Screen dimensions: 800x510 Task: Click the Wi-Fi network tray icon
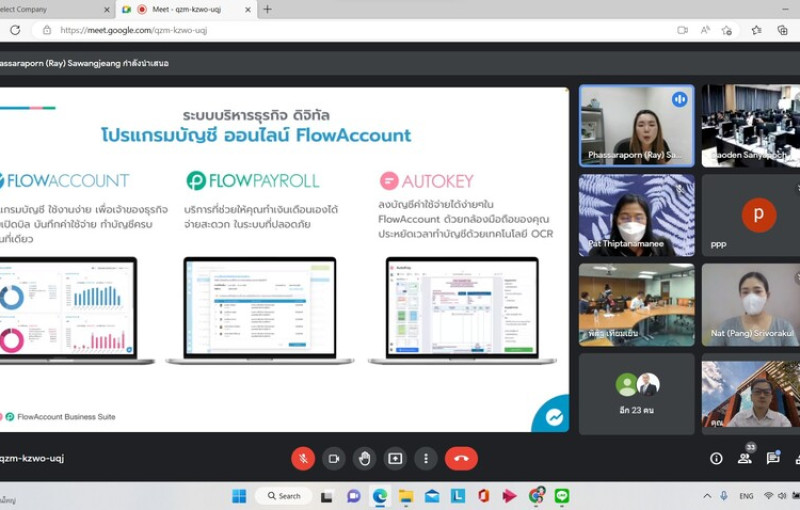point(768,496)
